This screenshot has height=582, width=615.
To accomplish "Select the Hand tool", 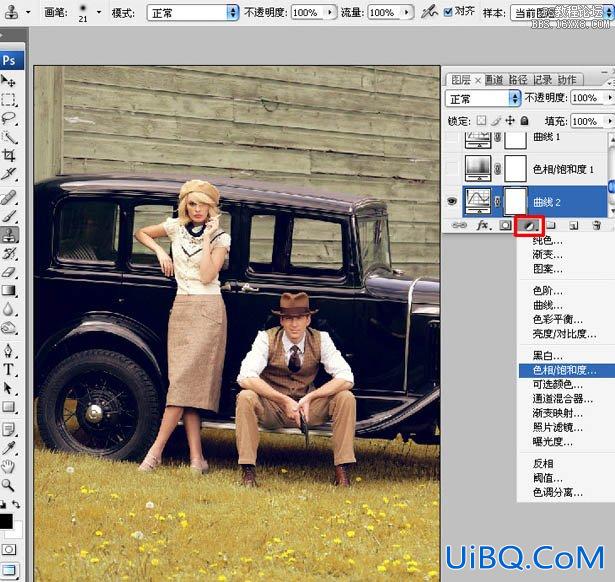I will click(x=8, y=467).
